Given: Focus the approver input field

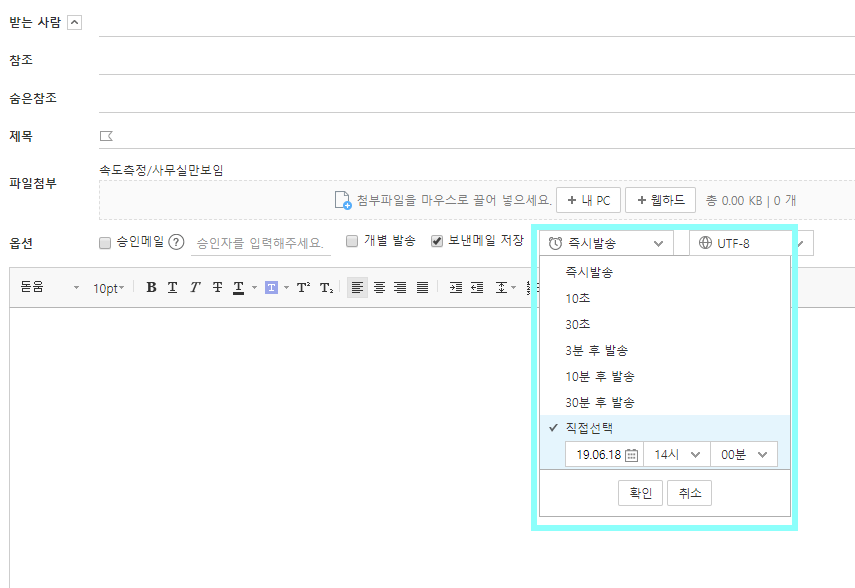Looking at the screenshot, I should pos(261,243).
